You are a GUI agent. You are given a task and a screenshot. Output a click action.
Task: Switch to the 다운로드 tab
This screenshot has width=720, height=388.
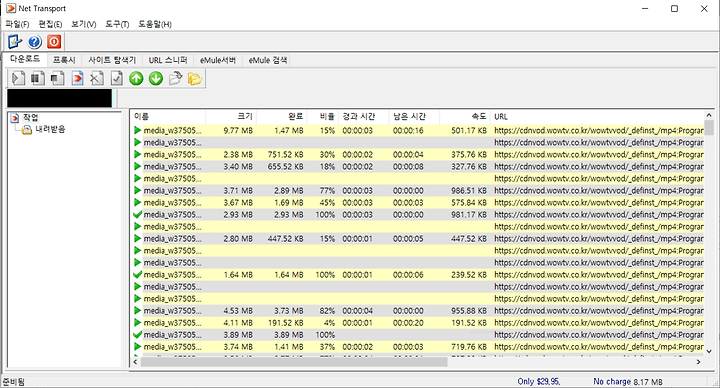(25, 59)
